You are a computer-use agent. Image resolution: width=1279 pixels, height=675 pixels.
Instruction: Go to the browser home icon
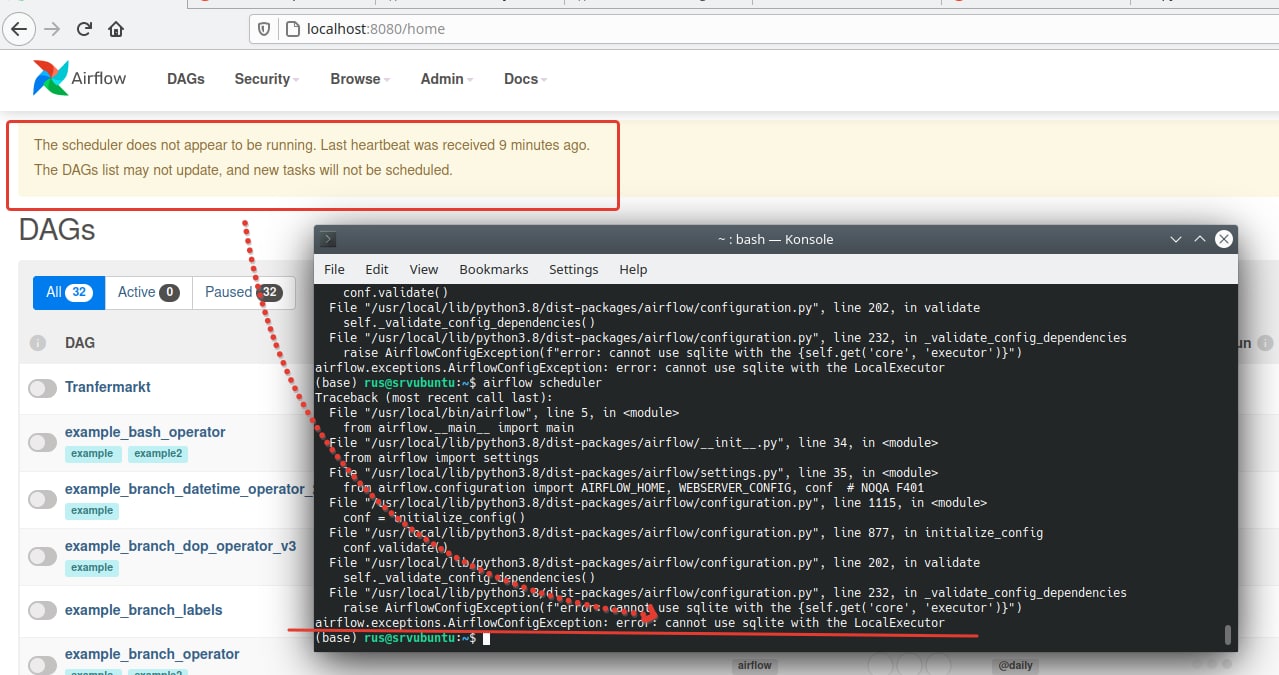click(x=116, y=29)
